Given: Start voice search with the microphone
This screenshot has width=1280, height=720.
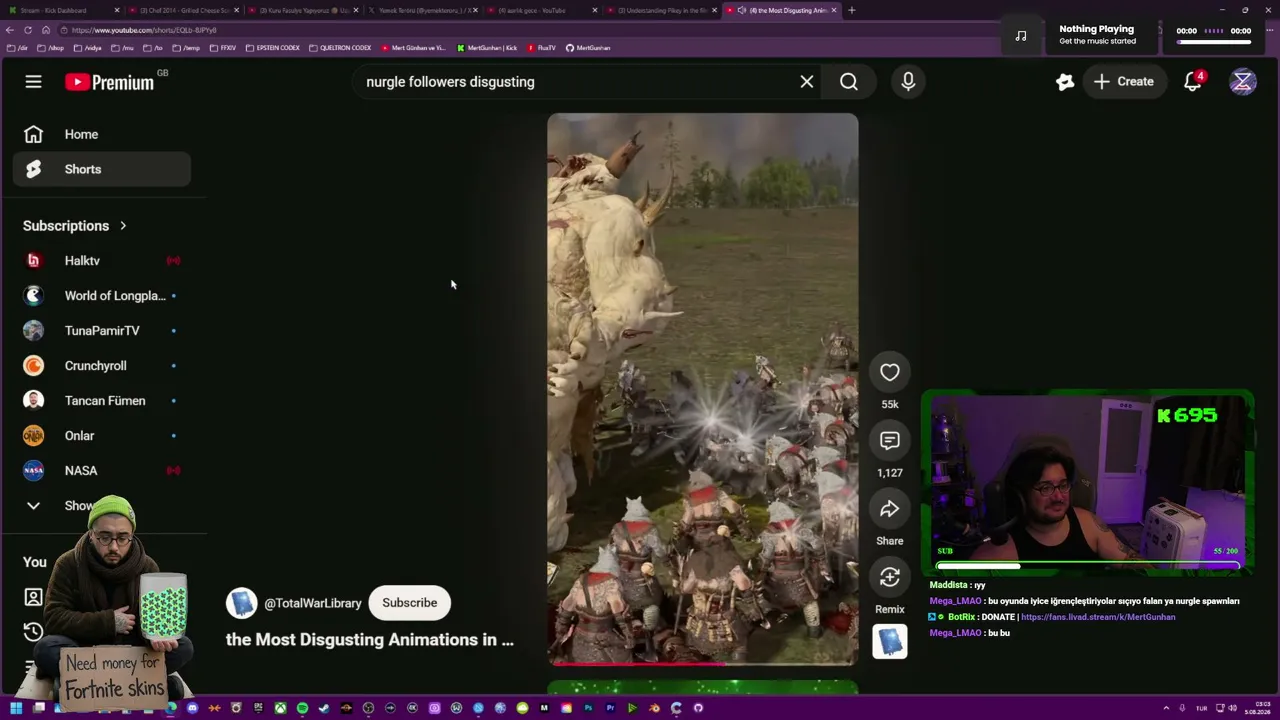Looking at the screenshot, I should pyautogui.click(x=908, y=82).
